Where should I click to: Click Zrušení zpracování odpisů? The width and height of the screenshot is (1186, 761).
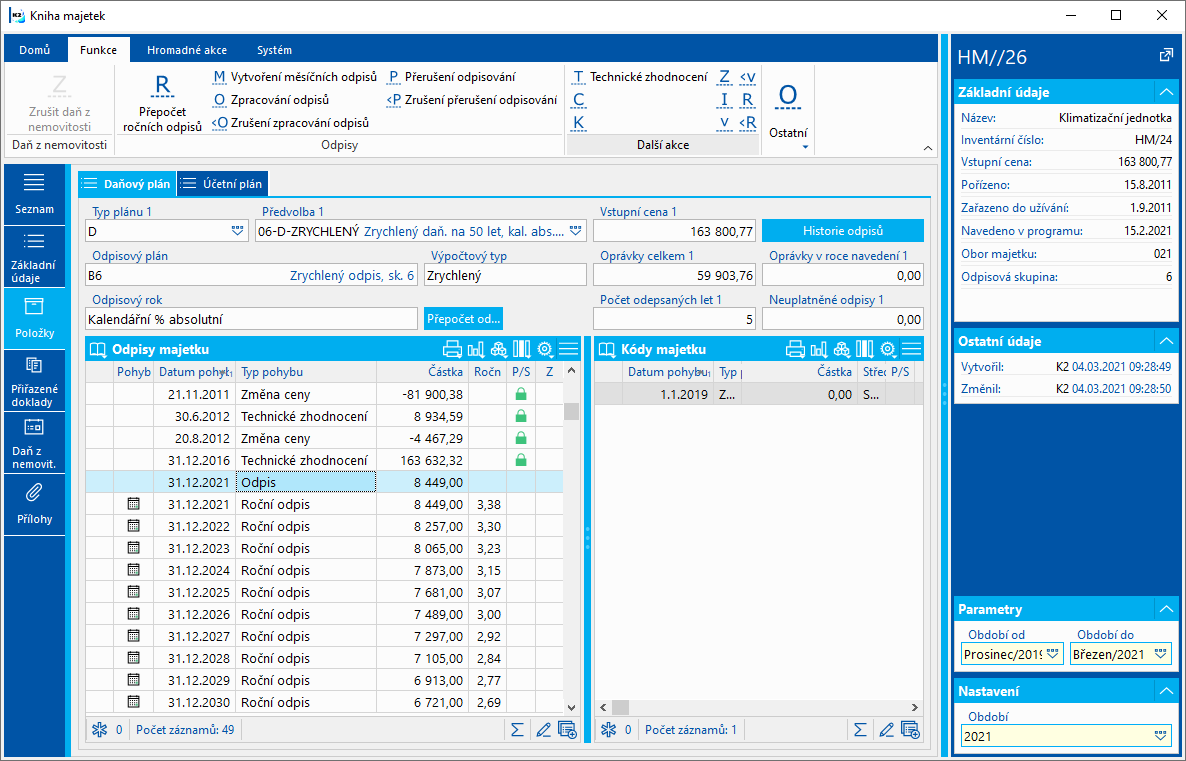pyautogui.click(x=290, y=123)
